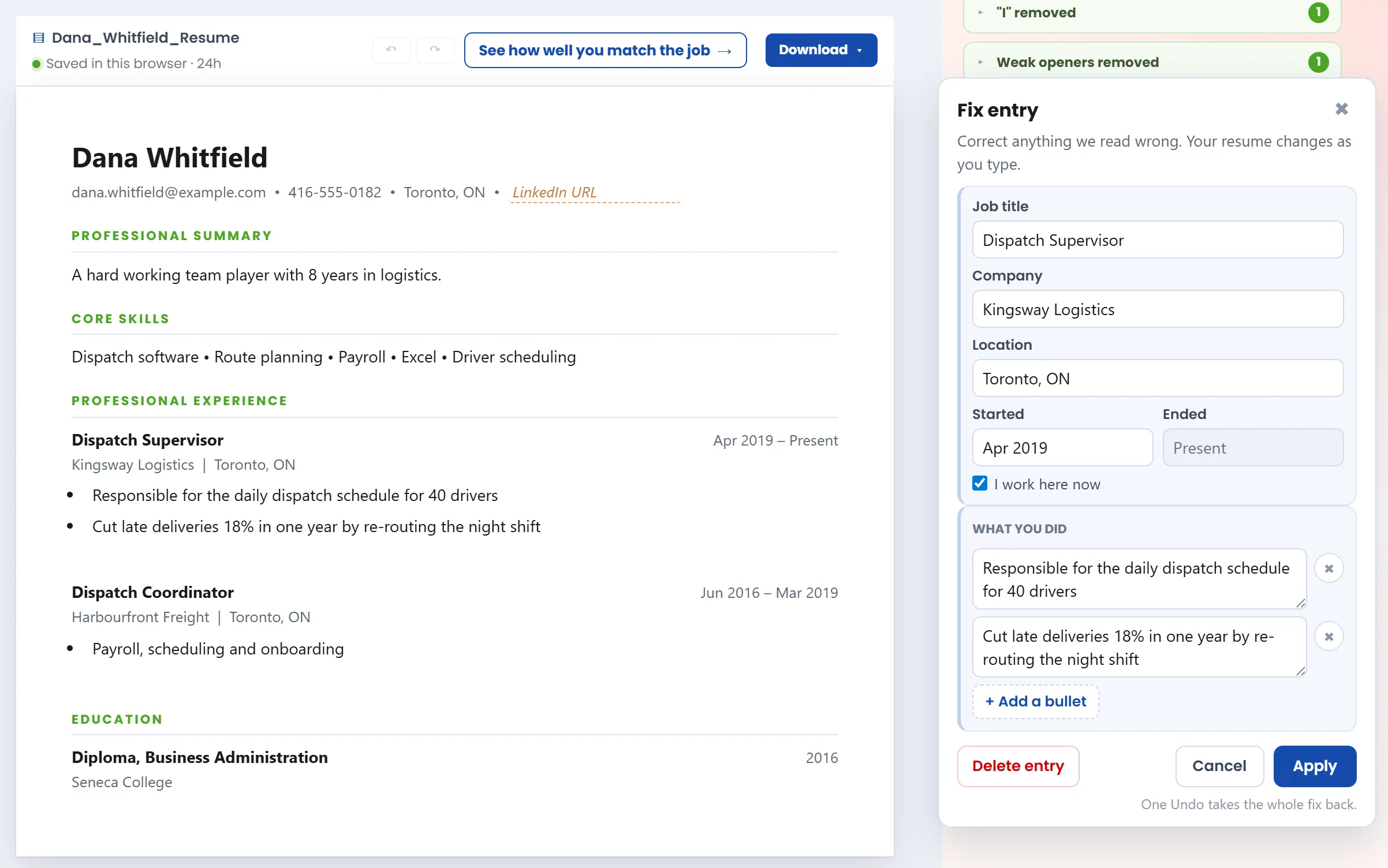Click the Started date field

click(x=1062, y=448)
